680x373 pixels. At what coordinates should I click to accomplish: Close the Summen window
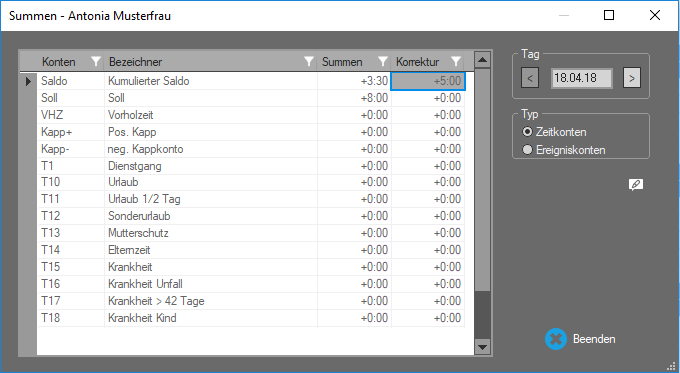pos(655,15)
